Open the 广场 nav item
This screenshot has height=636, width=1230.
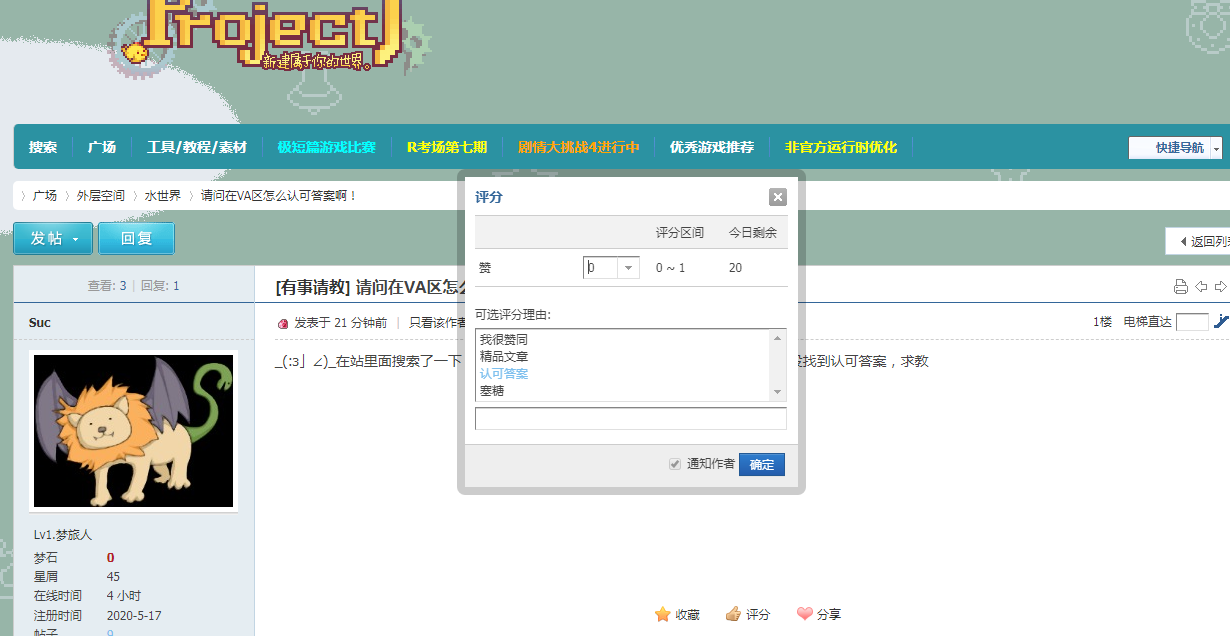coord(102,147)
